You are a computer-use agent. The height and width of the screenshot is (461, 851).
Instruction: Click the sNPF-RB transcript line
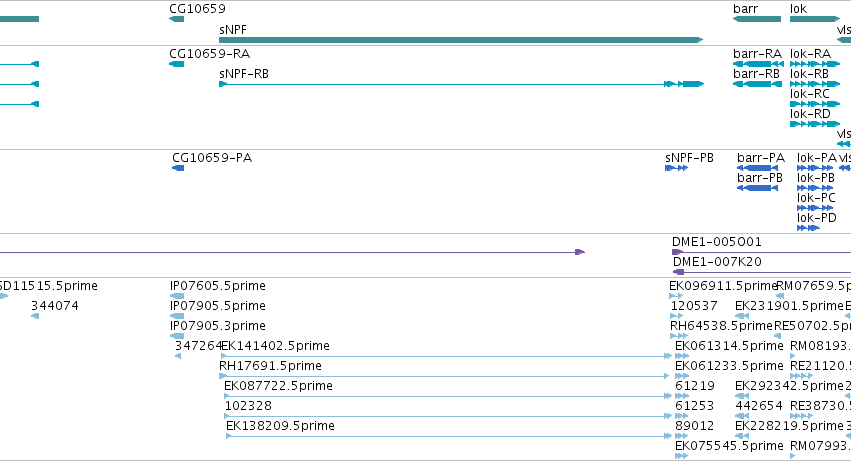[x=461, y=84]
